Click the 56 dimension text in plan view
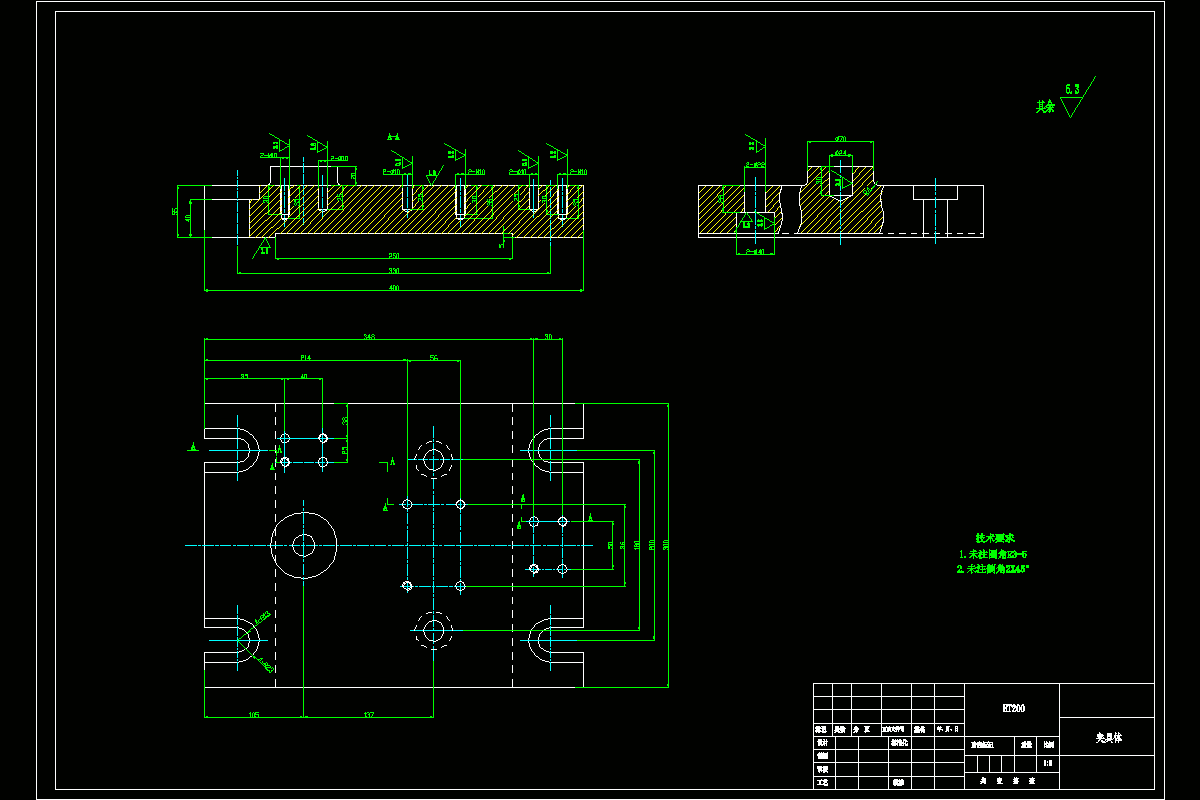Screen dimensions: 1200x800 pyautogui.click(x=434, y=357)
